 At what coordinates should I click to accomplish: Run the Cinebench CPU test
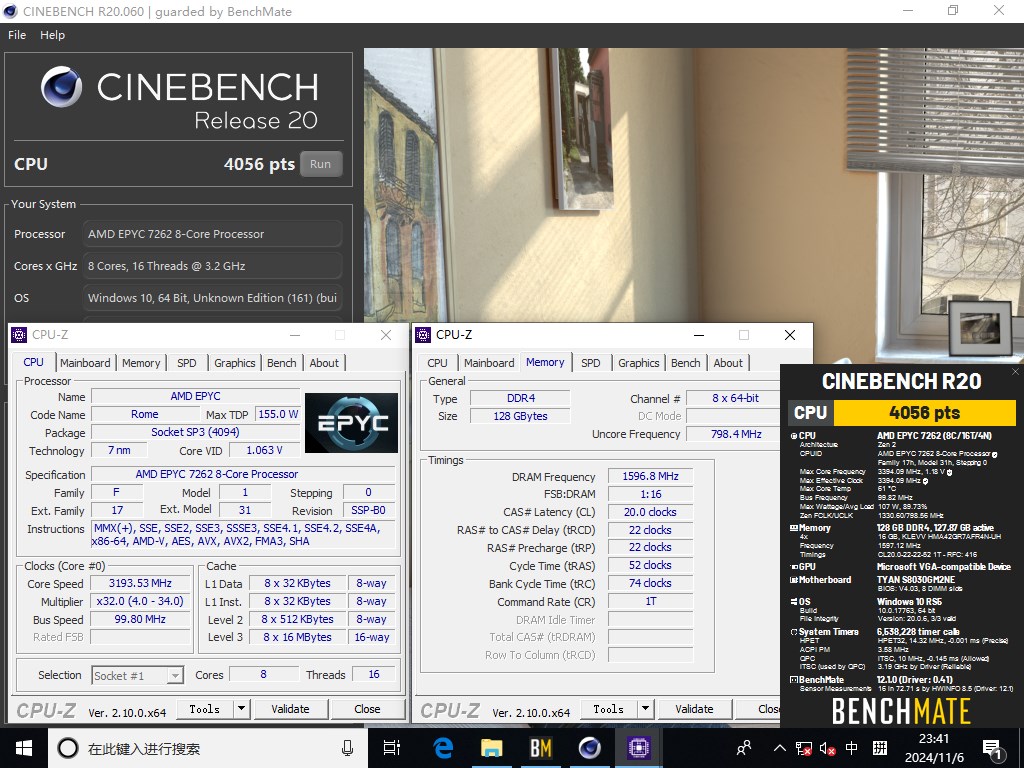(320, 164)
